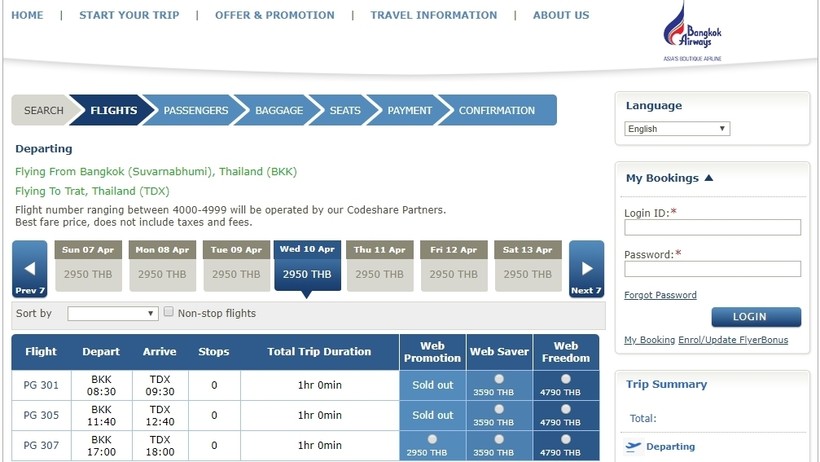
Task: Enable Non-stop flights checkbox
Action: (169, 312)
